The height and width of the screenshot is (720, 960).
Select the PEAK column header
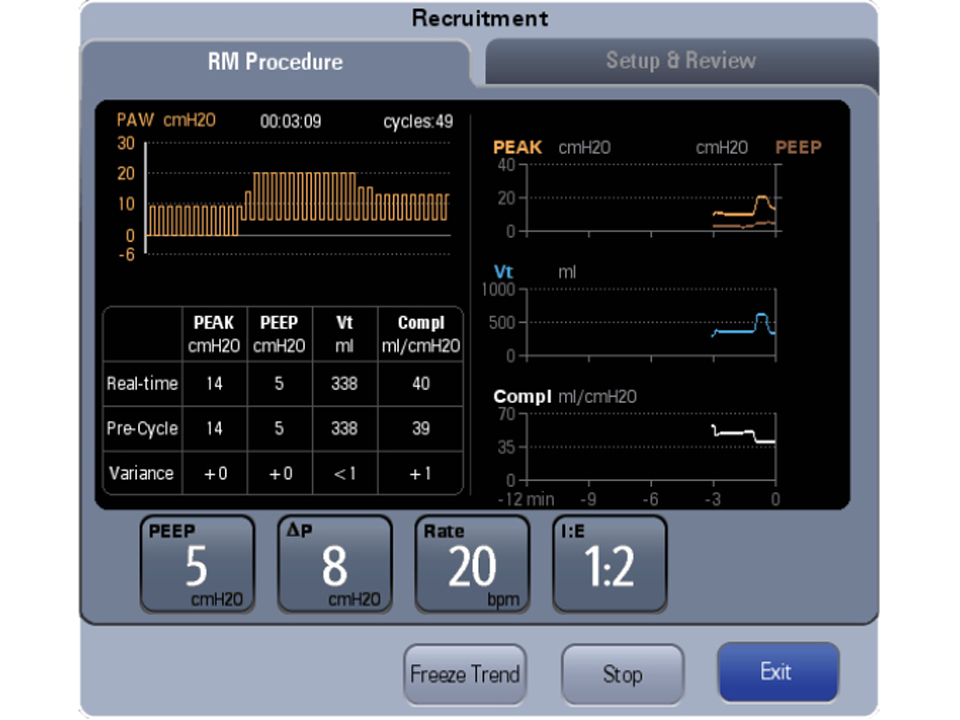click(213, 333)
